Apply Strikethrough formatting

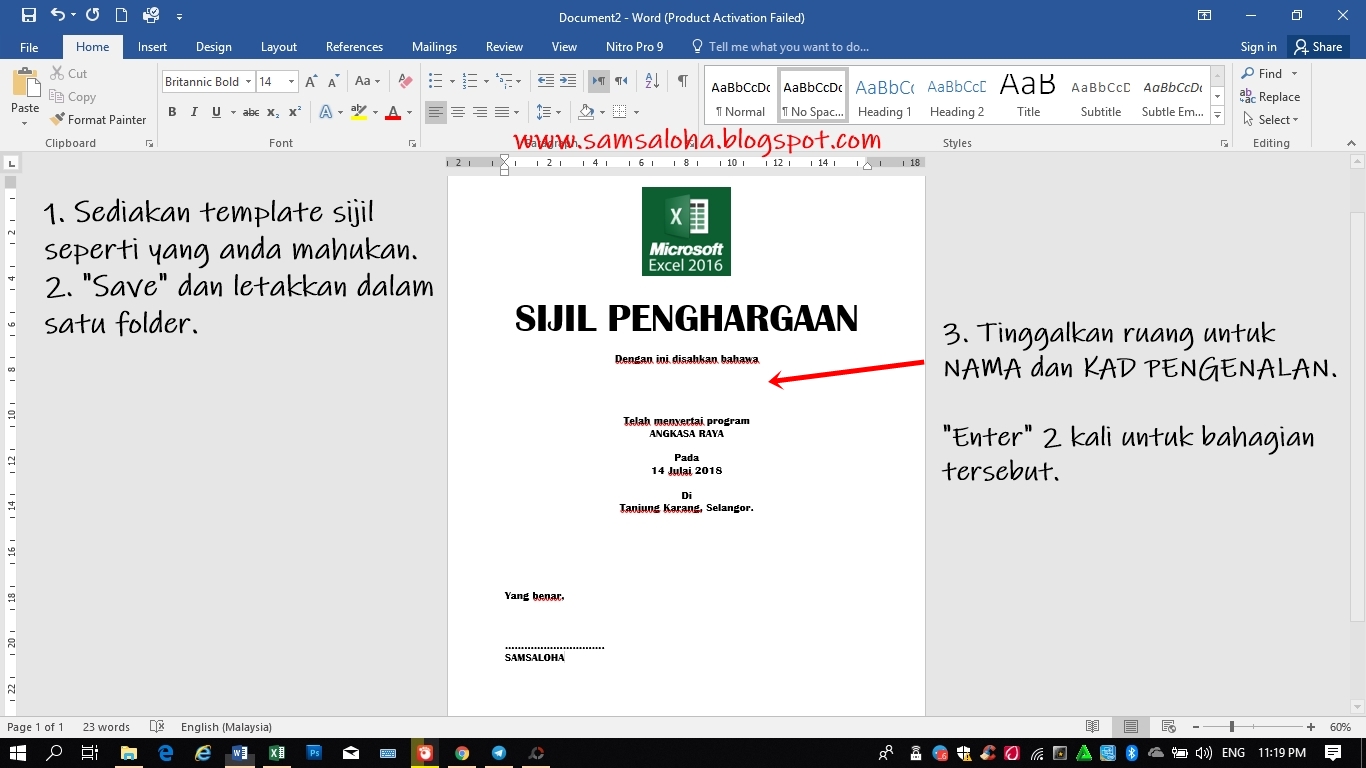pos(252,112)
